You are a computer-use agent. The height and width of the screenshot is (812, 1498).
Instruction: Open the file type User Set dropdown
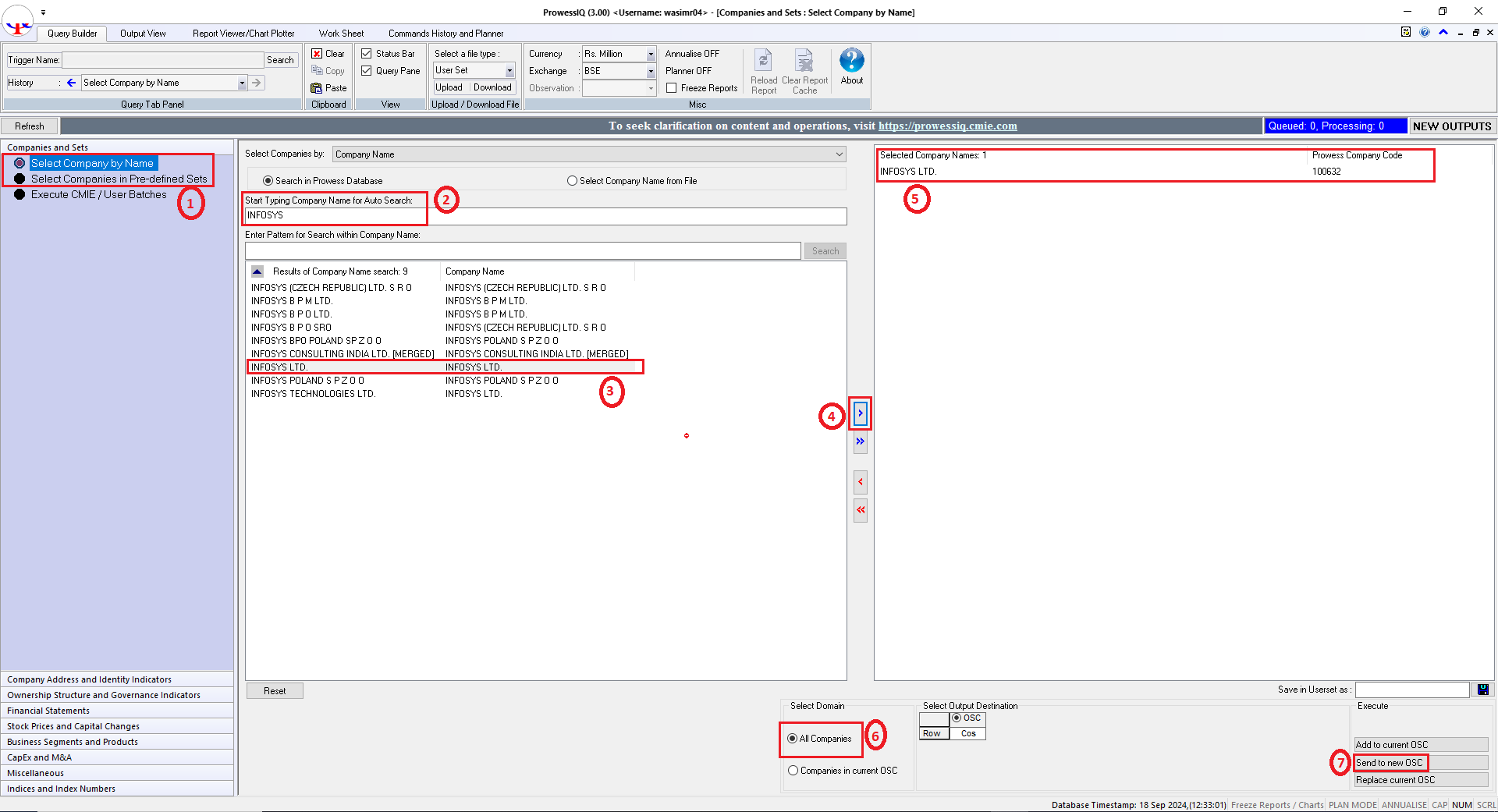pos(510,71)
